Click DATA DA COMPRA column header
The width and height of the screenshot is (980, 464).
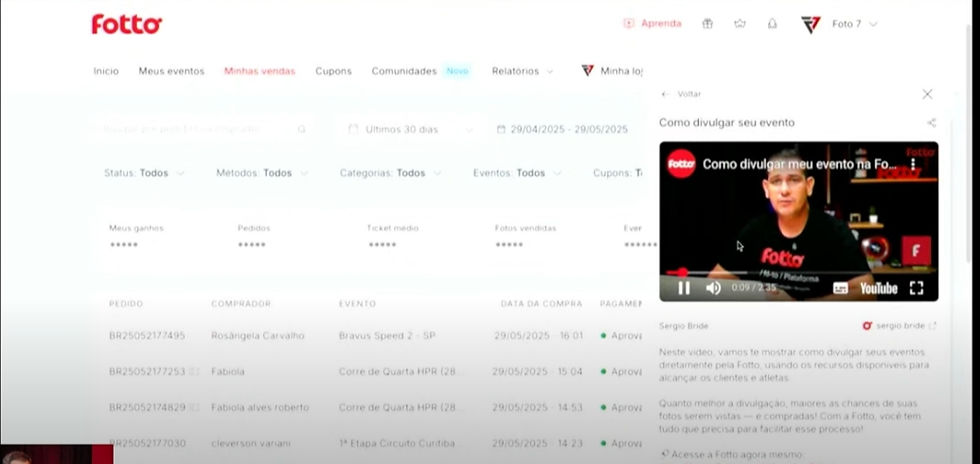pos(541,304)
